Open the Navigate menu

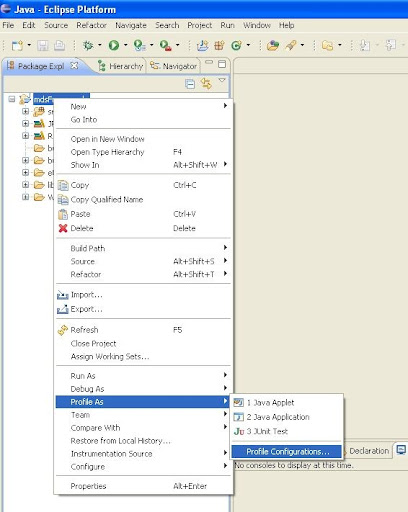click(131, 25)
